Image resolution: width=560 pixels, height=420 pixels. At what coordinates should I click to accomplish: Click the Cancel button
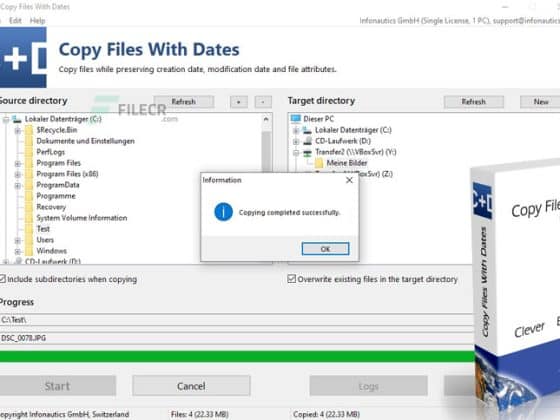point(191,386)
